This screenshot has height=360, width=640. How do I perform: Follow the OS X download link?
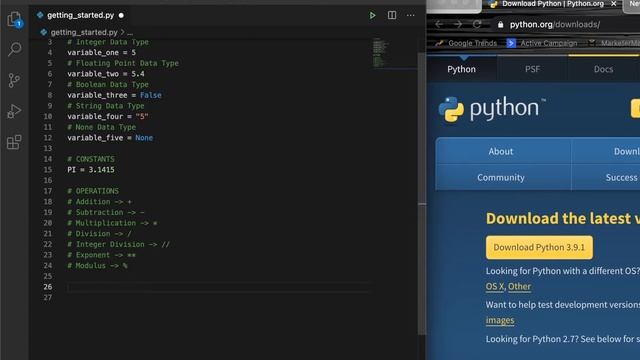[495, 287]
